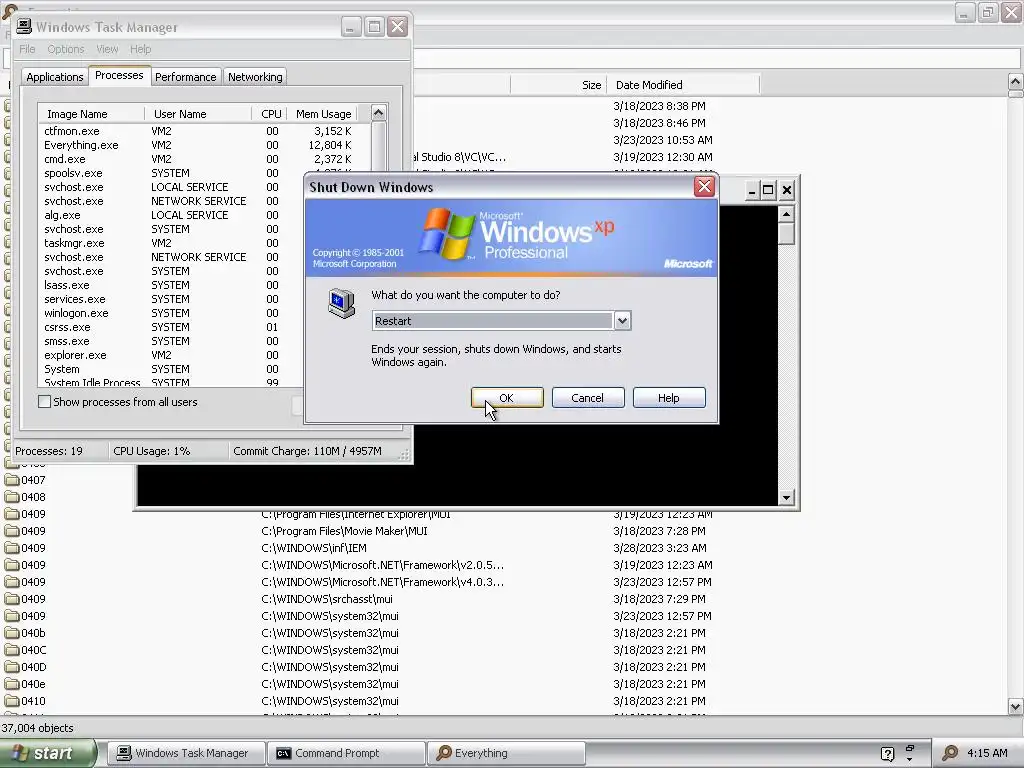
Task: Open Help in Shut Down Windows dialog
Action: [669, 398]
